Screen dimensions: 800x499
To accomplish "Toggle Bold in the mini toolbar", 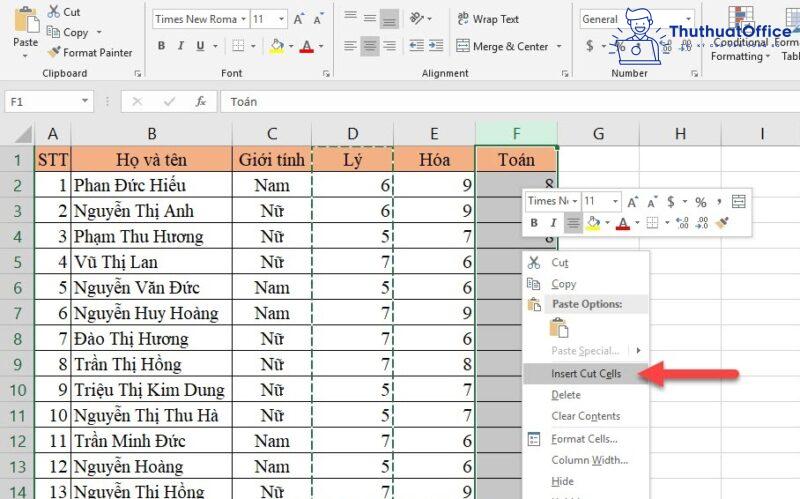I will [534, 223].
